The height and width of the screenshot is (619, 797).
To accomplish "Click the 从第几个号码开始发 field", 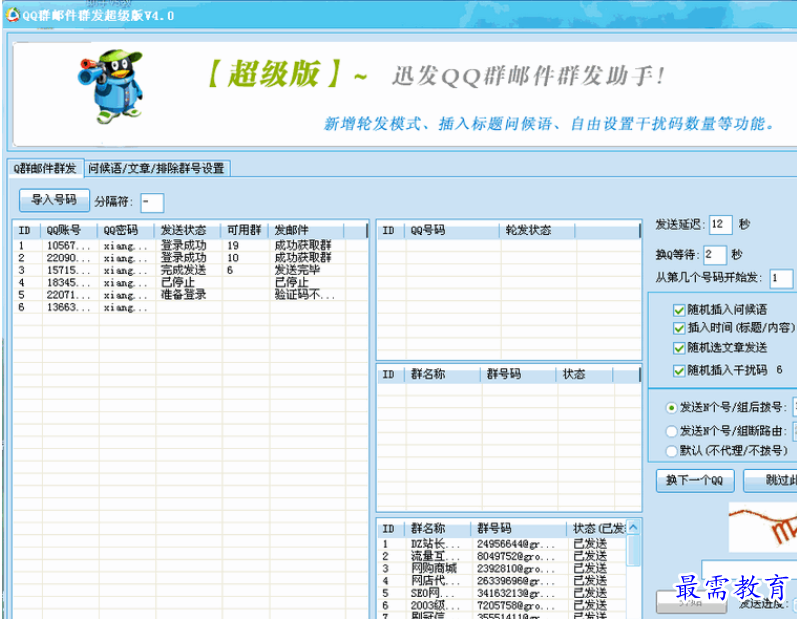I will tap(781, 278).
